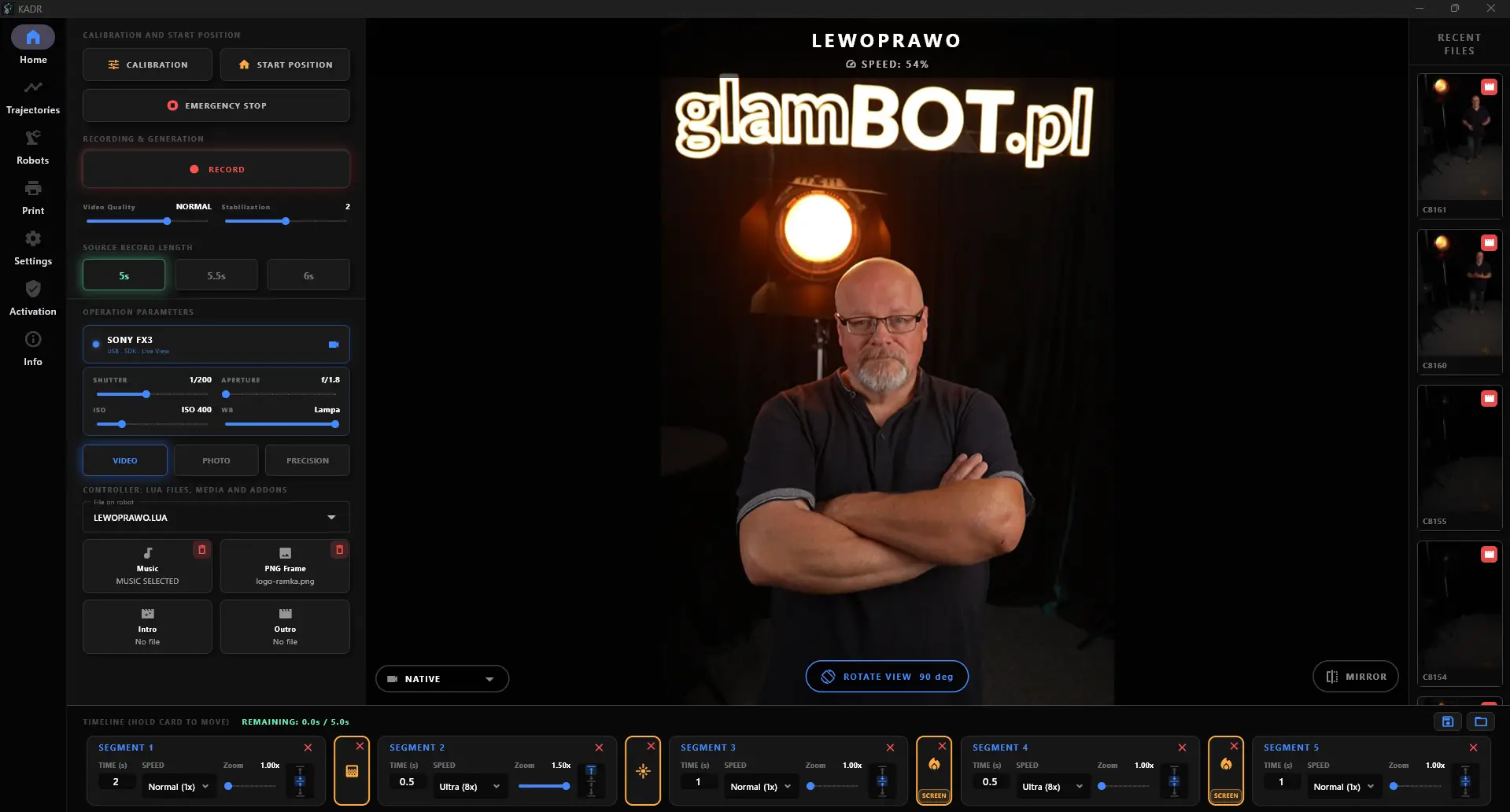Delete the effect card after Segment 1
This screenshot has height=812, width=1510.
click(x=360, y=746)
